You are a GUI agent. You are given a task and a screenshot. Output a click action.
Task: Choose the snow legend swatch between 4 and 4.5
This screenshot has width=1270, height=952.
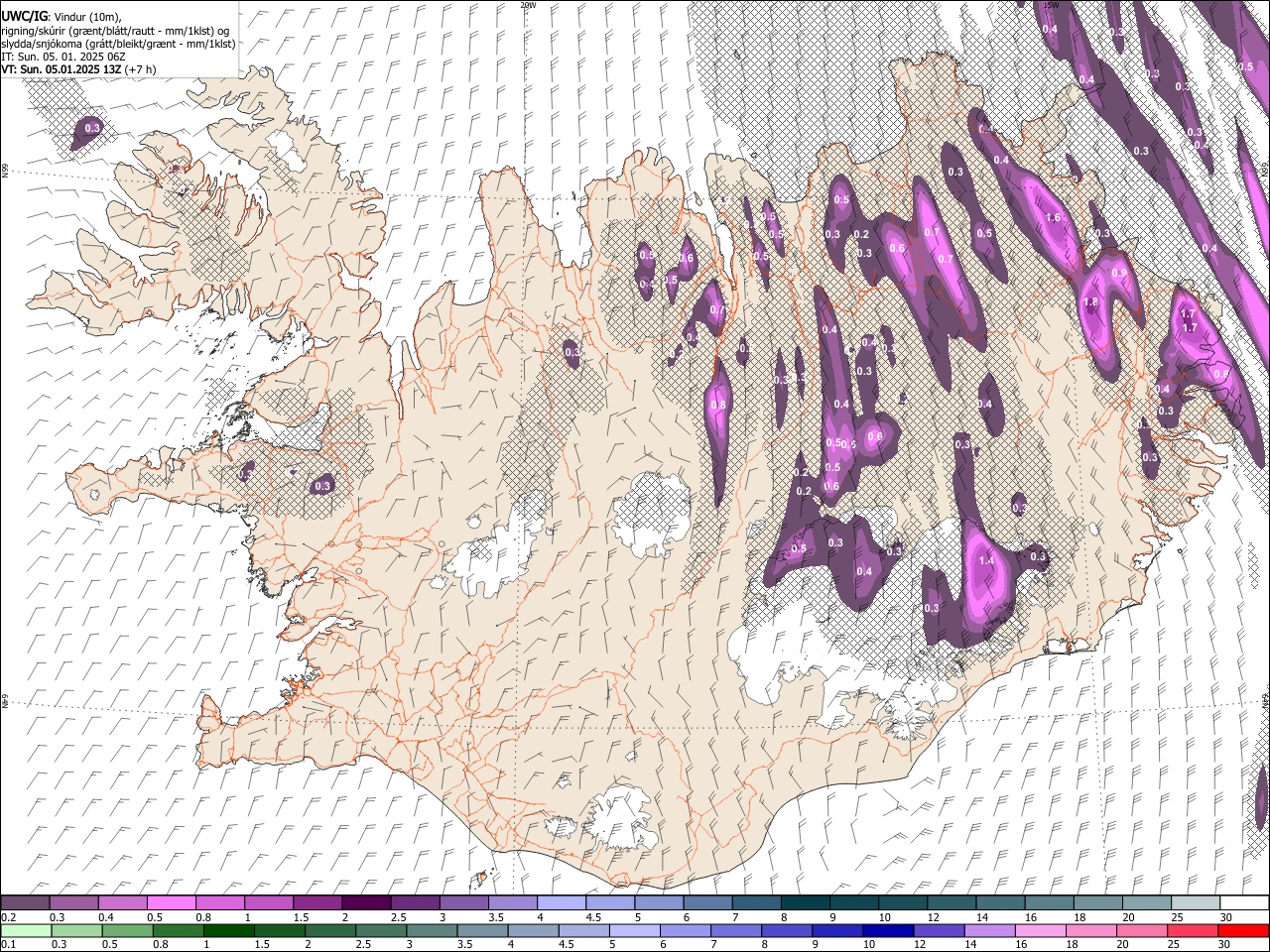(561, 903)
